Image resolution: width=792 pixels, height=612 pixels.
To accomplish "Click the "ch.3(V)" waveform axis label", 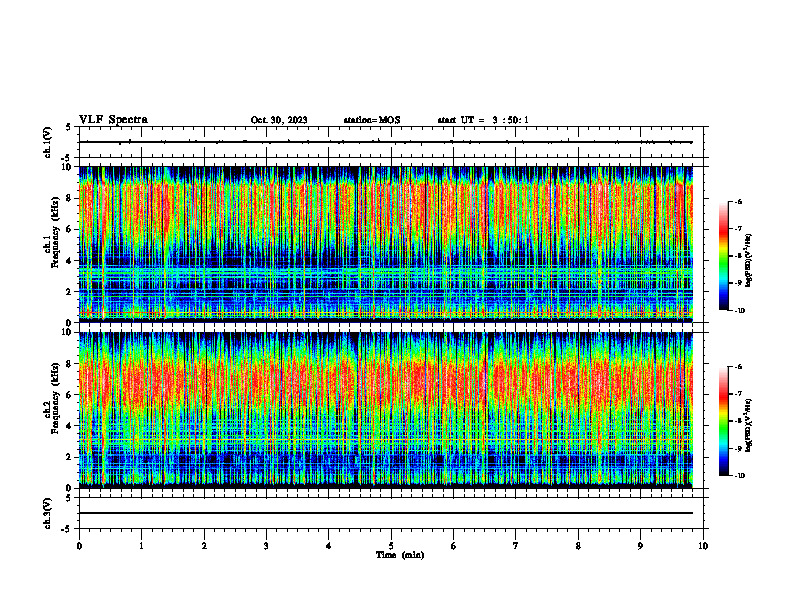I will point(48,513).
